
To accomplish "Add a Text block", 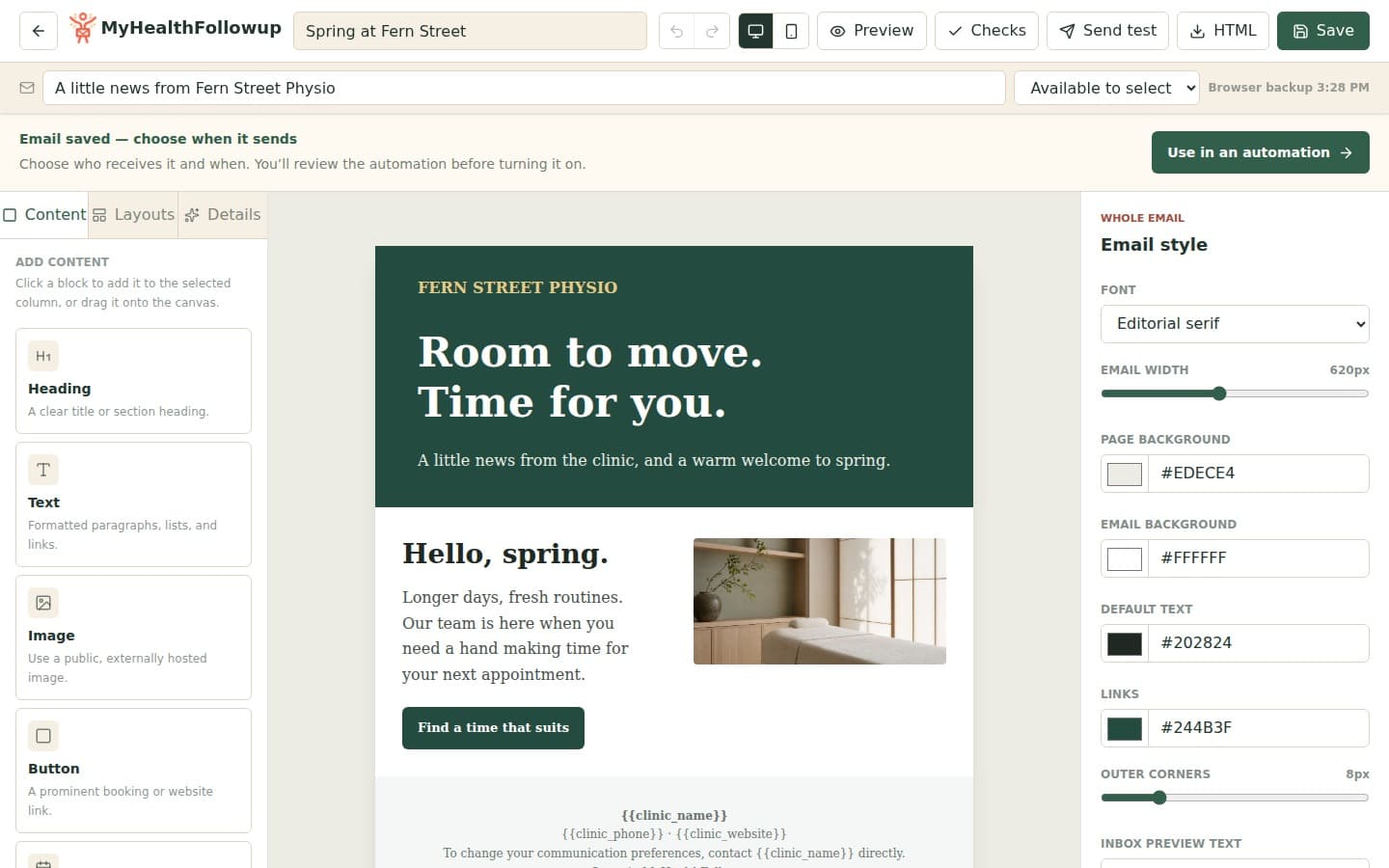I will point(133,504).
